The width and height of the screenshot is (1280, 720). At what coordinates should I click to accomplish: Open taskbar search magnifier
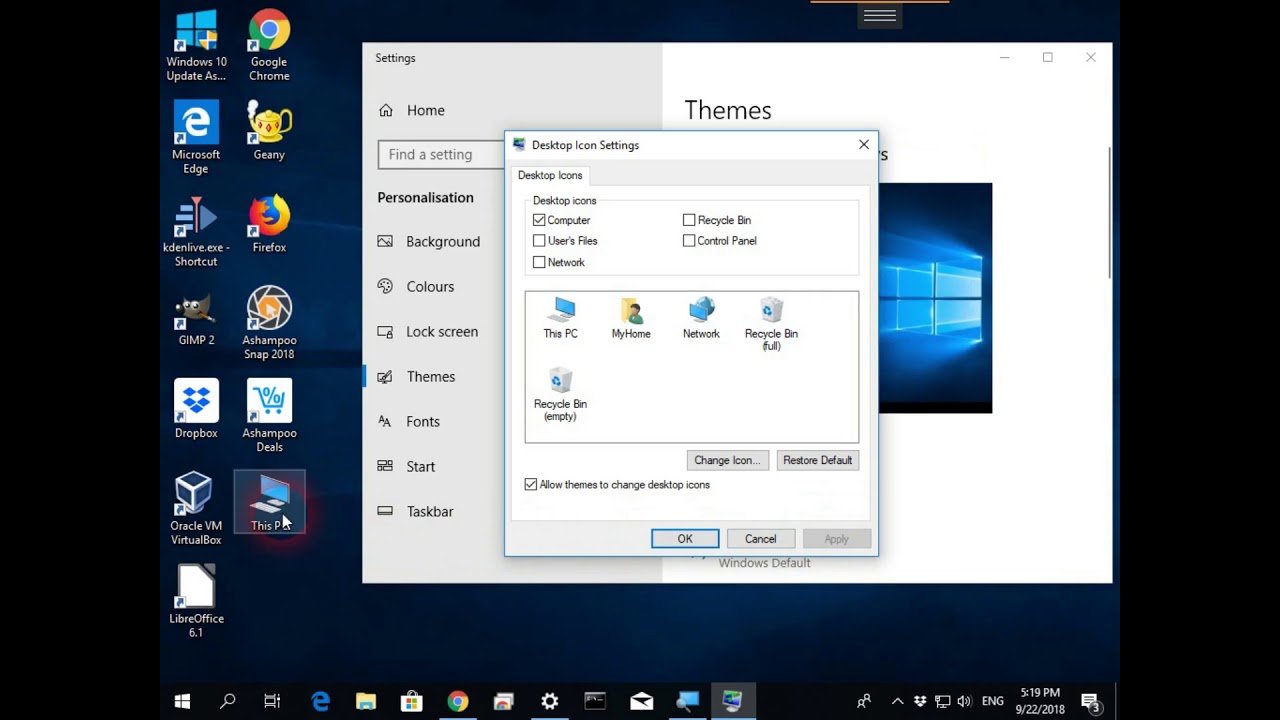pyautogui.click(x=228, y=702)
